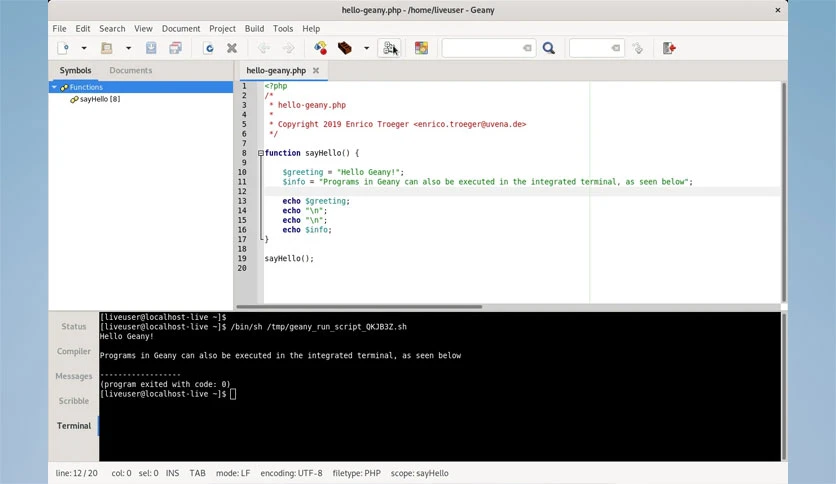The image size is (836, 484).
Task: Click the toolbar search text field
Action: click(482, 49)
